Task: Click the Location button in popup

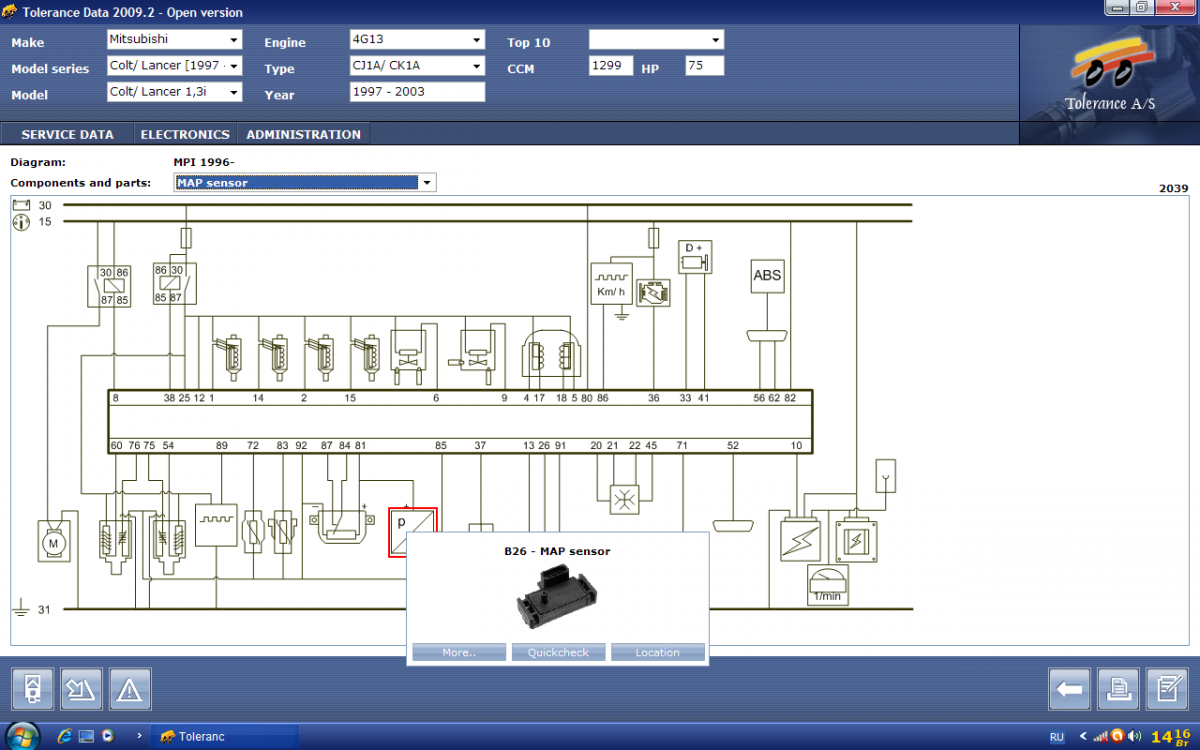Action: 657,652
